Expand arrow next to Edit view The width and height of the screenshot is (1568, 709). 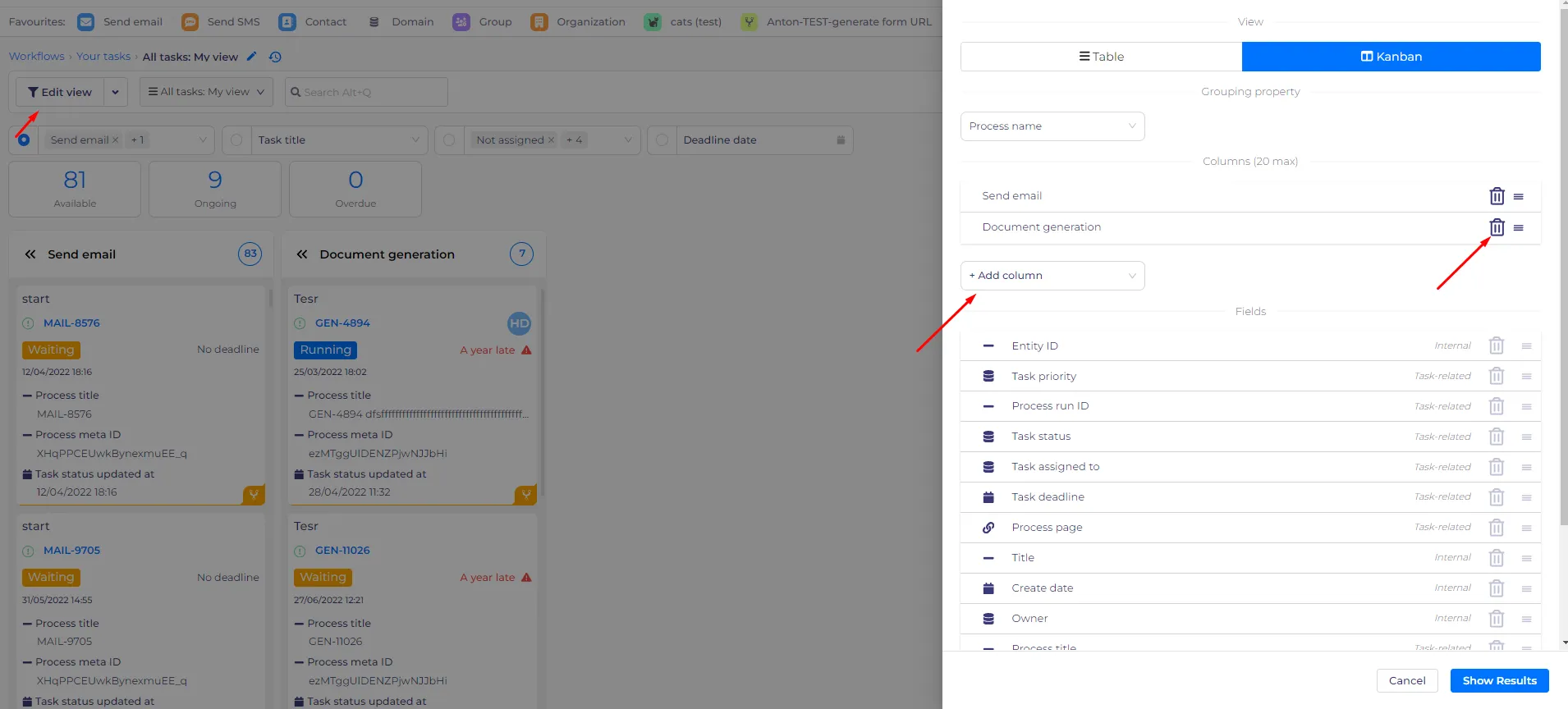tap(116, 92)
